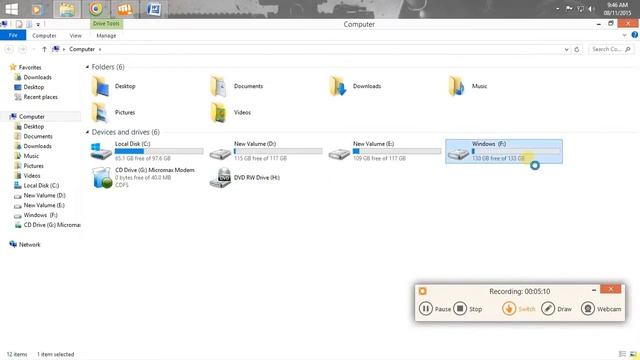Expand the ribbon with the chevron

[x=624, y=36]
